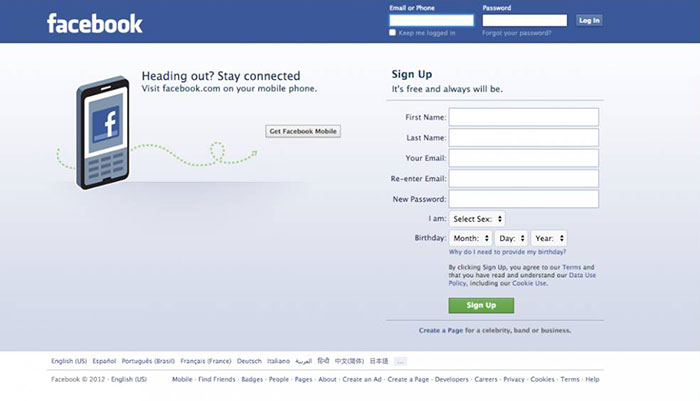Expand the birthday Month dropdown
Viewport: 700px width, 401px height.
471,238
